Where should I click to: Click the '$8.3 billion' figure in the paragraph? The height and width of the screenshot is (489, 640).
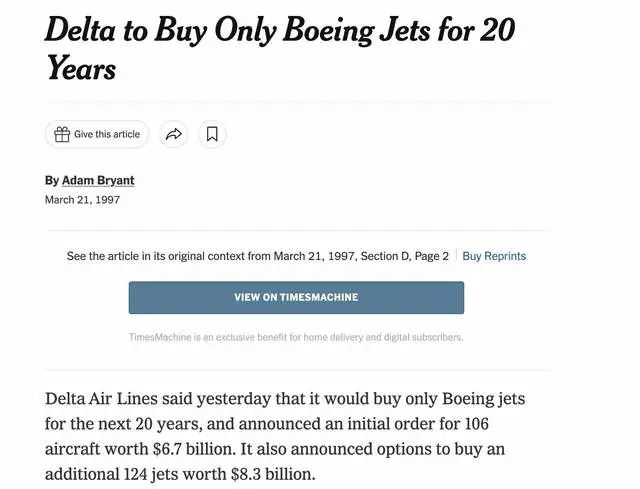pyautogui.click(x=267, y=472)
